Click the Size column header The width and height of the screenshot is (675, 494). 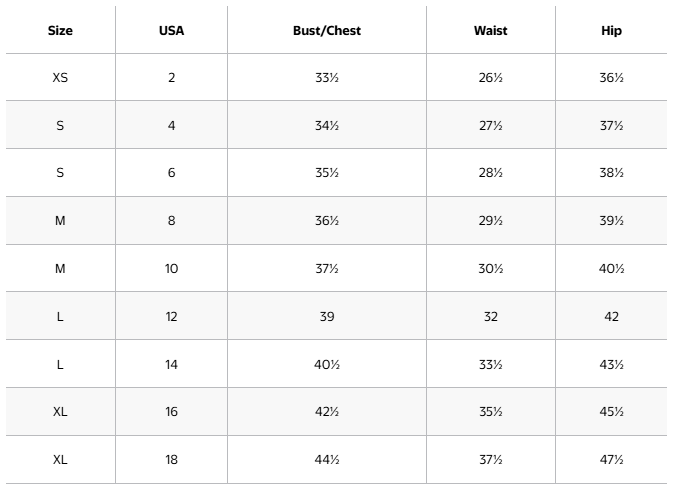[60, 31]
